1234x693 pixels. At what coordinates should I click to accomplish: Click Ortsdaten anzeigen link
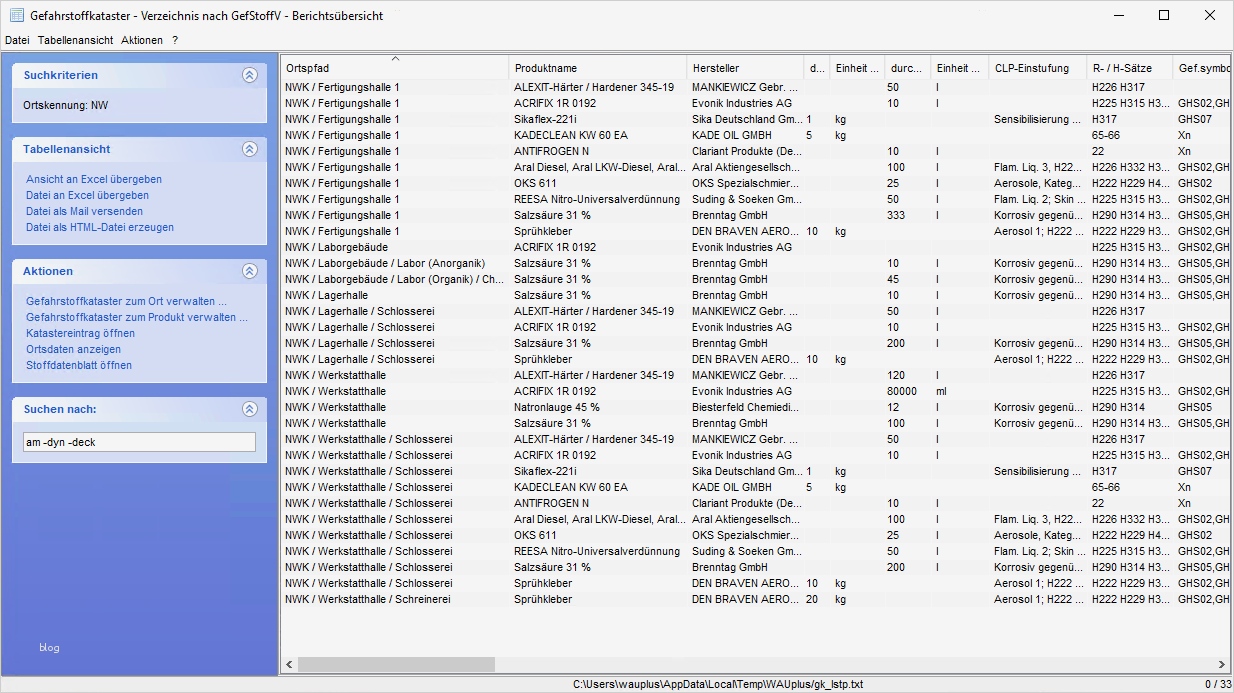click(73, 349)
